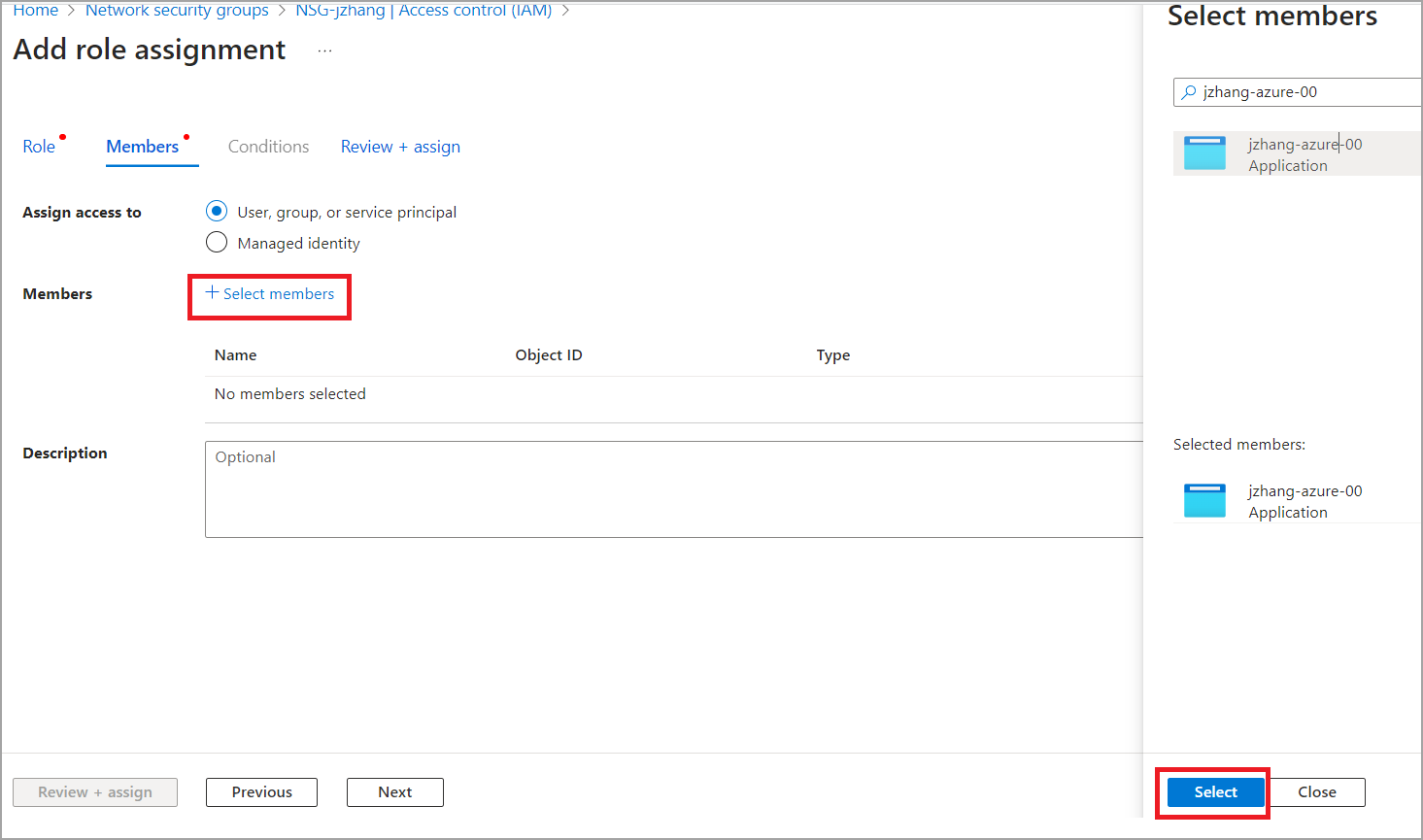Open NSG-jzhang Access control breadcrumb
1423x840 pixels.
tap(424, 11)
